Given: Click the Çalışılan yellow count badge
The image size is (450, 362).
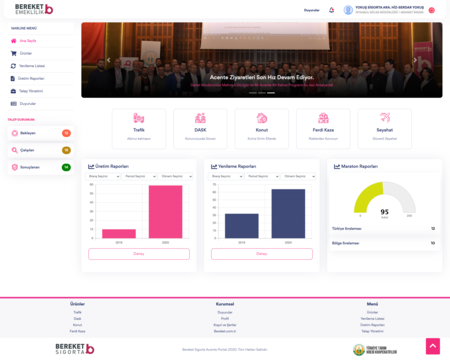Looking at the screenshot, I should pyautogui.click(x=66, y=150).
